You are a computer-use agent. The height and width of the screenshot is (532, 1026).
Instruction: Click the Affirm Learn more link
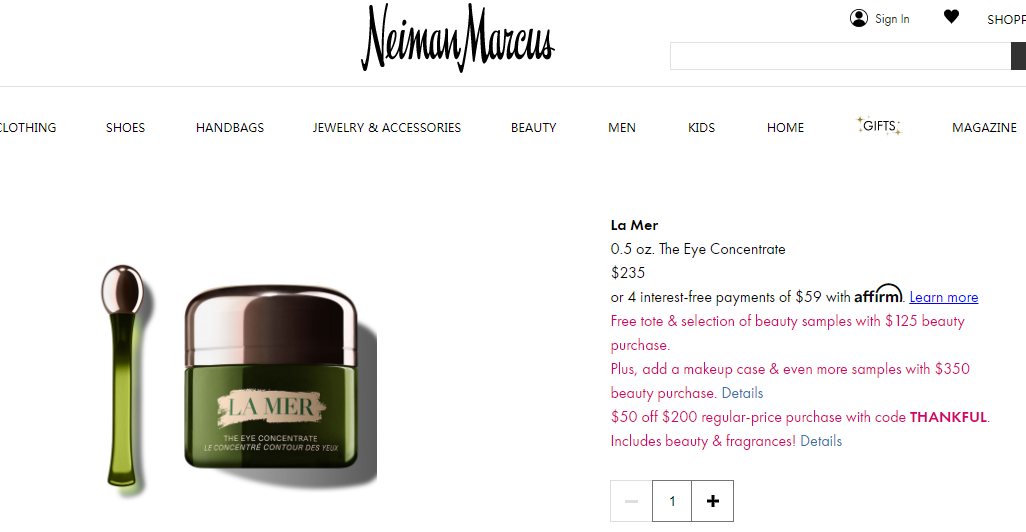pyautogui.click(x=944, y=297)
